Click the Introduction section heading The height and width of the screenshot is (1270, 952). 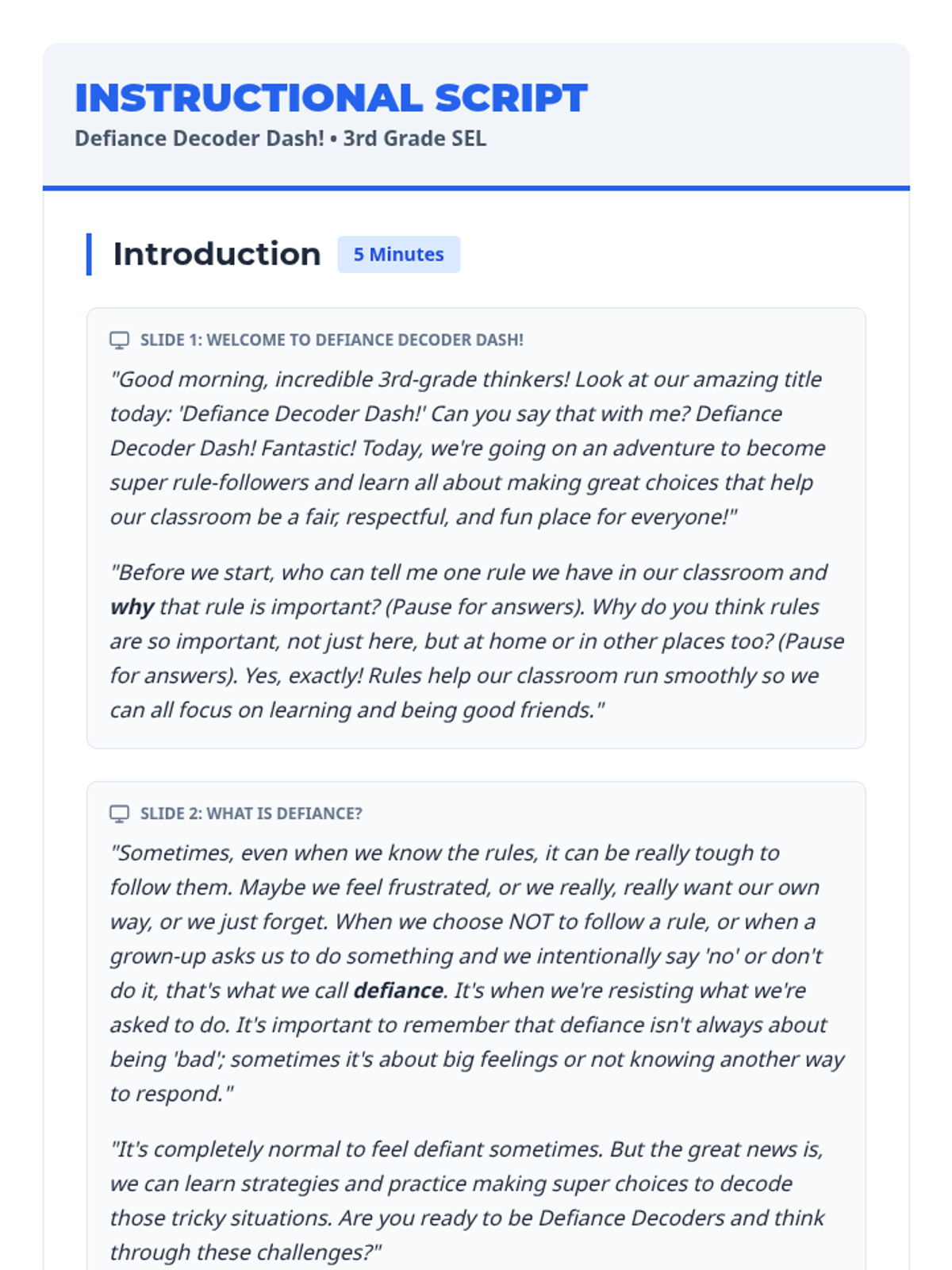[x=217, y=254]
